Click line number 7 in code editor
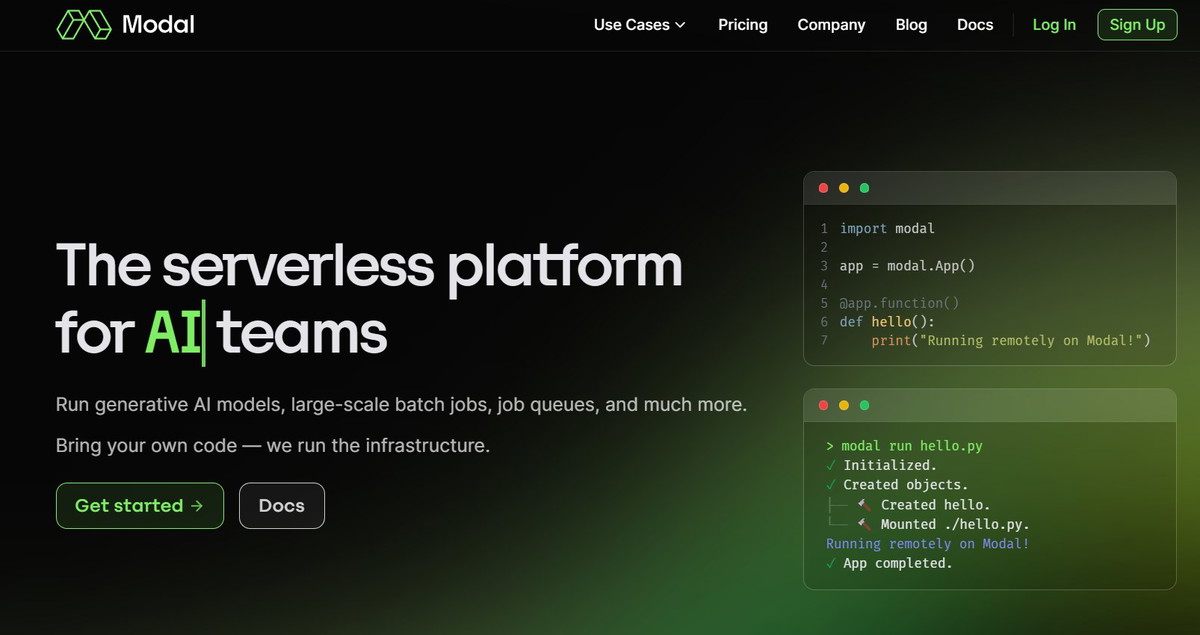 coord(824,341)
